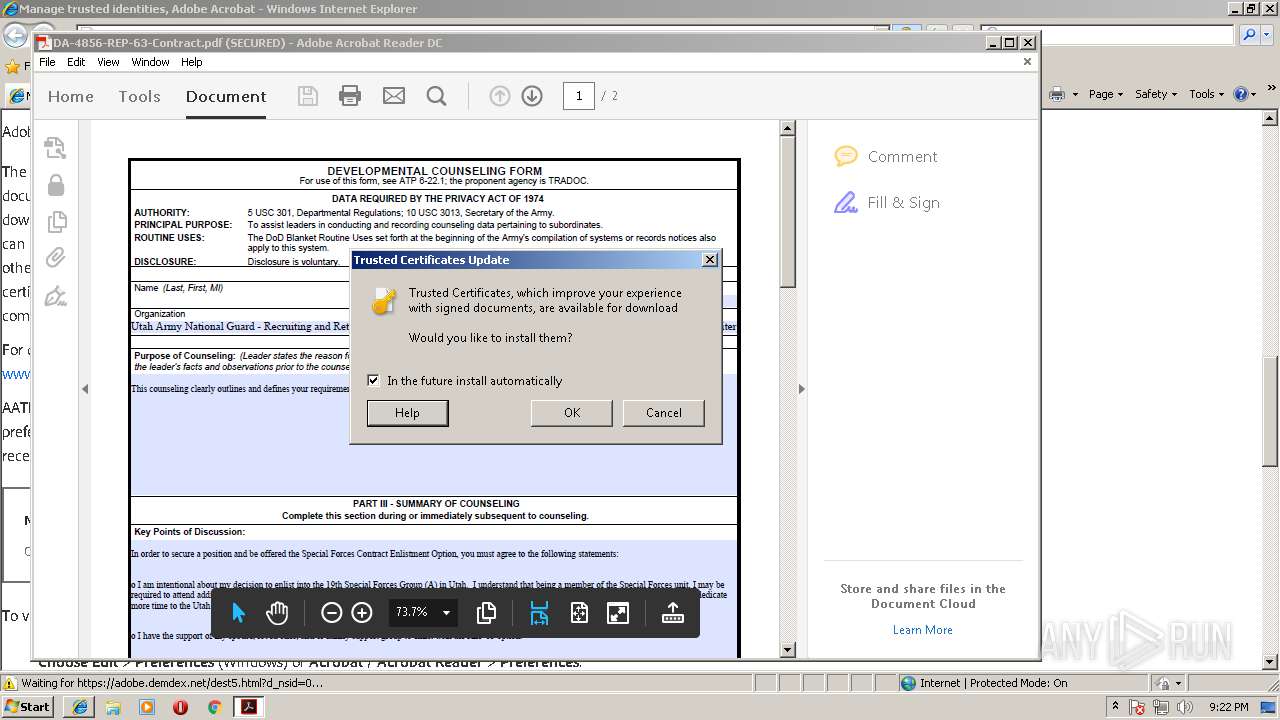Choose the selection arrow tool in floating toolbar
The height and width of the screenshot is (720, 1280).
238,613
